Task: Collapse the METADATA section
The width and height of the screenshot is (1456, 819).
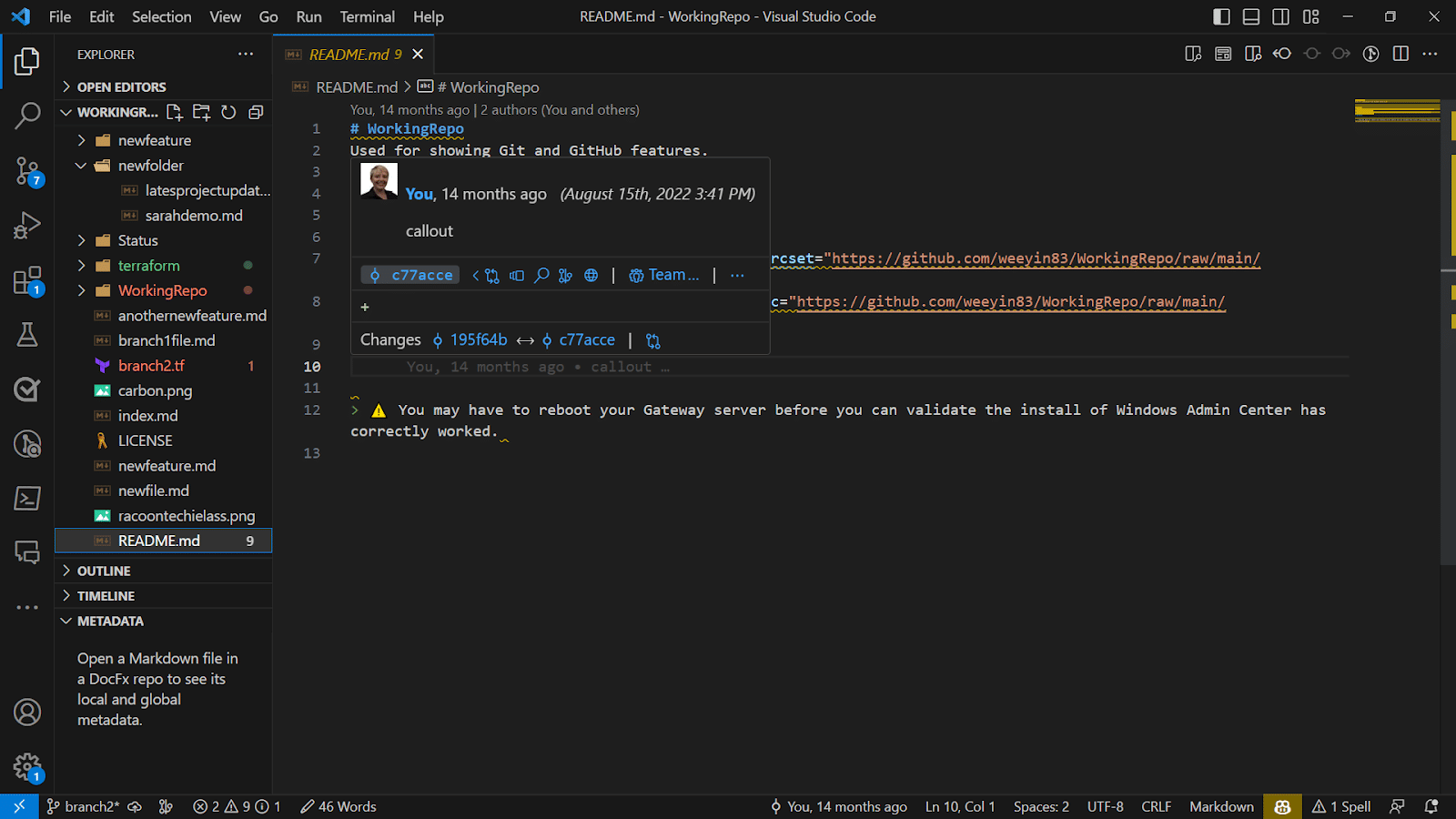Action: tap(164, 621)
